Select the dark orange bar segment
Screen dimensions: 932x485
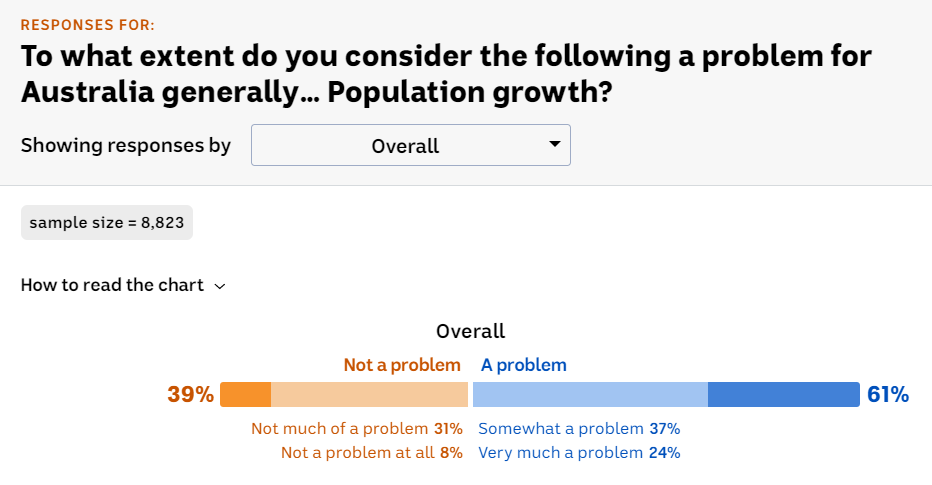click(x=245, y=394)
